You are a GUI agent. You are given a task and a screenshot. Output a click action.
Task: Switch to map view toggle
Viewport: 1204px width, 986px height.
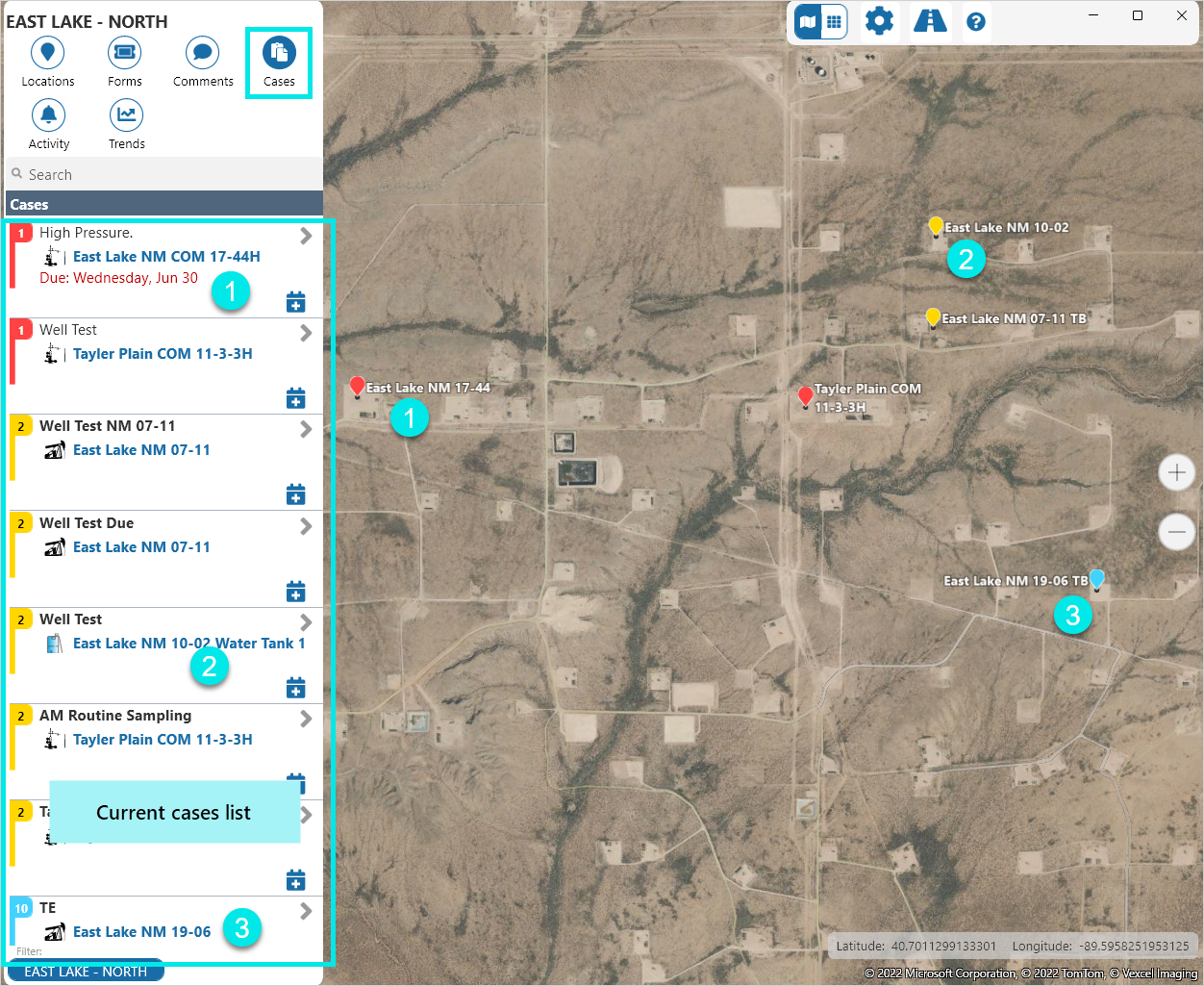[808, 21]
